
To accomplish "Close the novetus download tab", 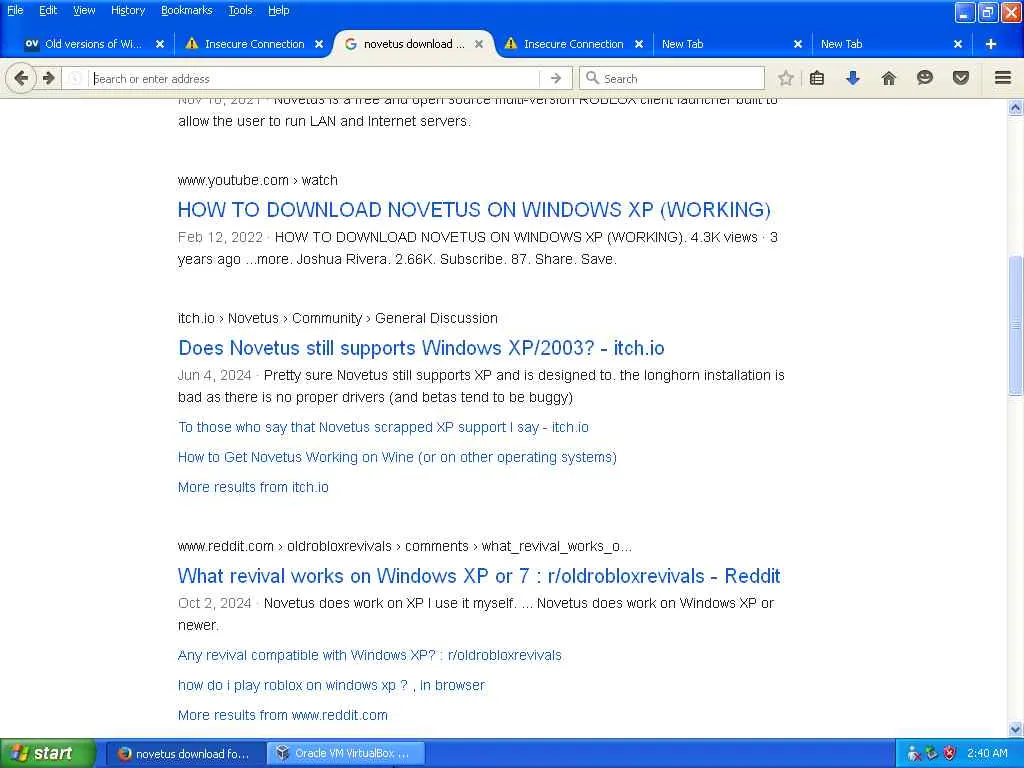I will point(479,44).
